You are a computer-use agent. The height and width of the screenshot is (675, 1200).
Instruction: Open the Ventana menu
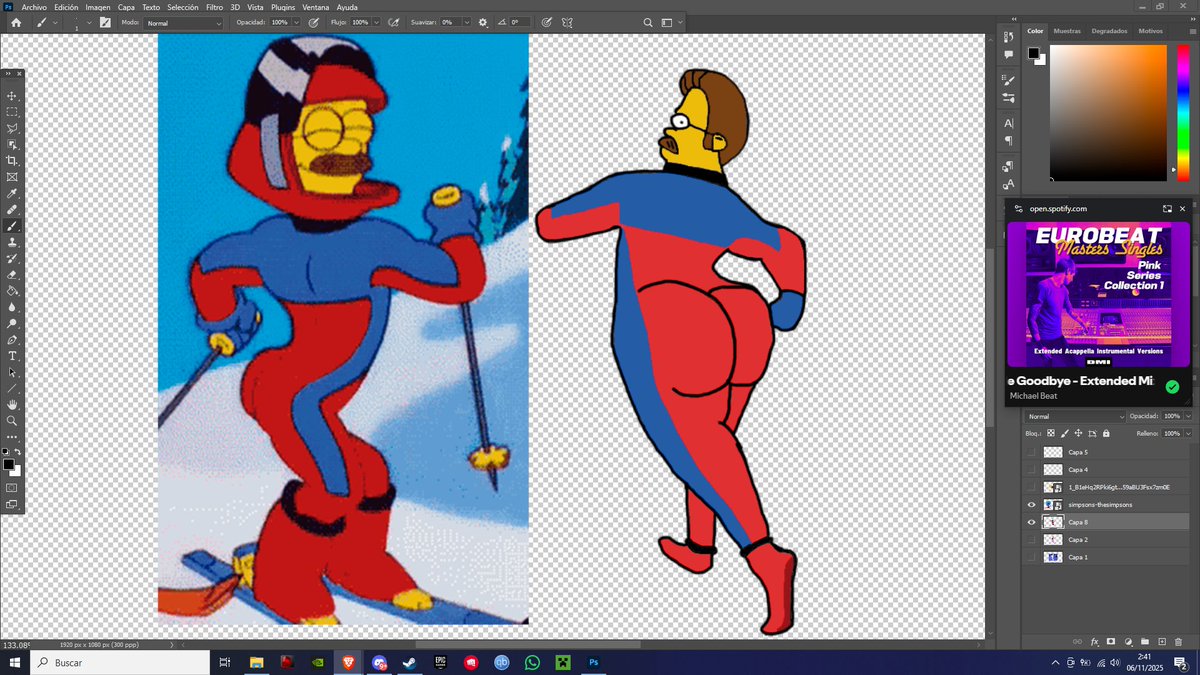pos(316,6)
